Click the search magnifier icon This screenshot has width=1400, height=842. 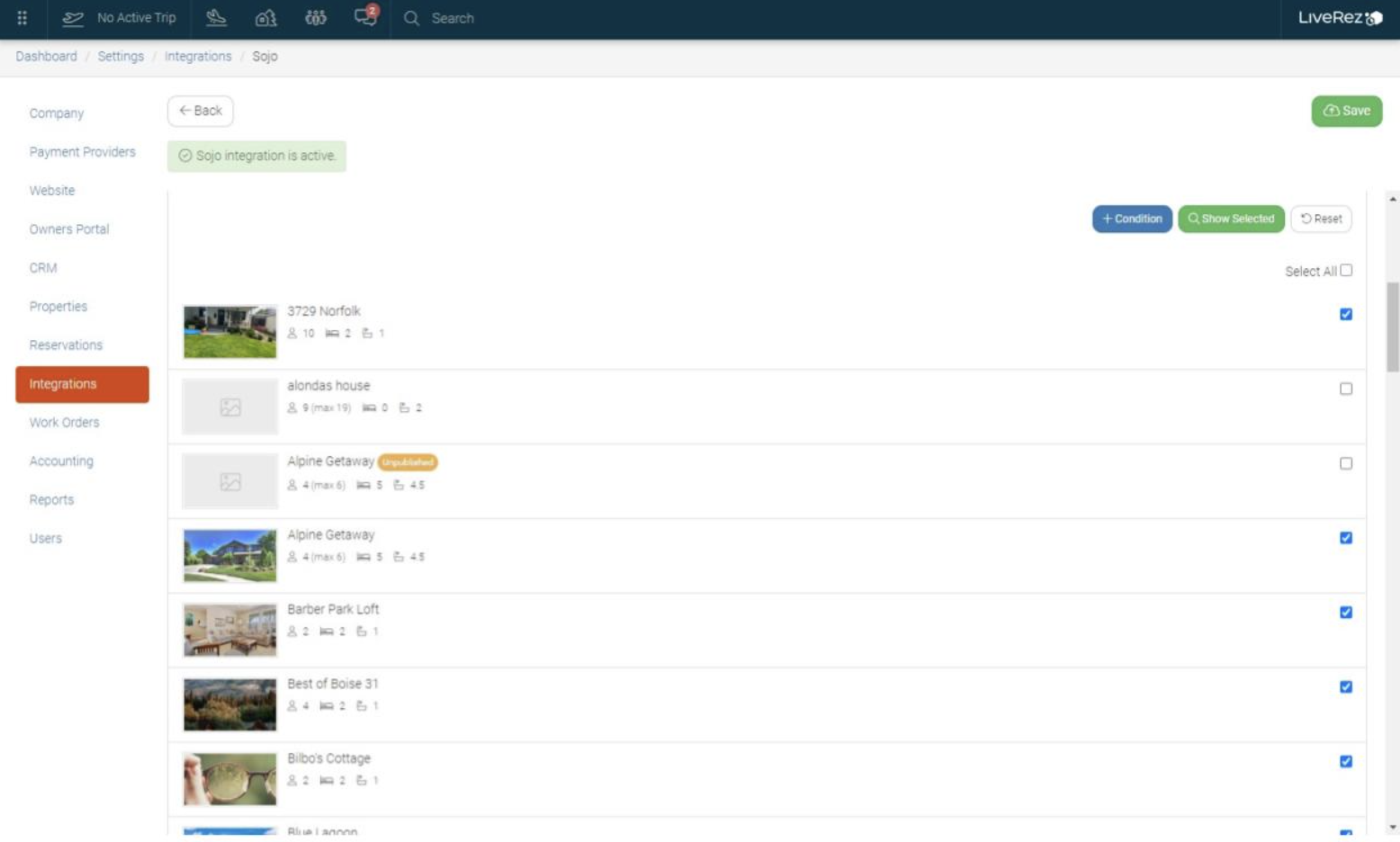pos(411,18)
